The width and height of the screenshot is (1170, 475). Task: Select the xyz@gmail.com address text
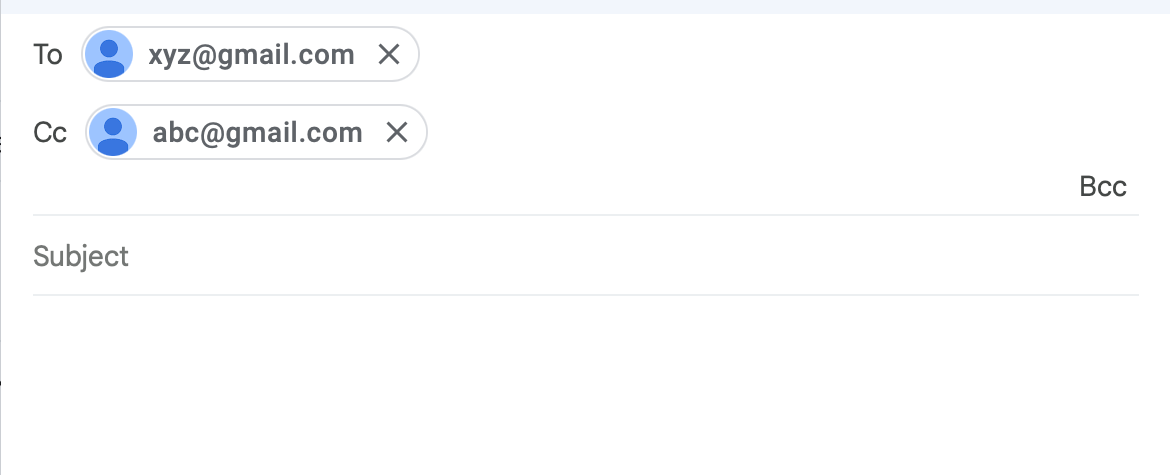point(251,54)
